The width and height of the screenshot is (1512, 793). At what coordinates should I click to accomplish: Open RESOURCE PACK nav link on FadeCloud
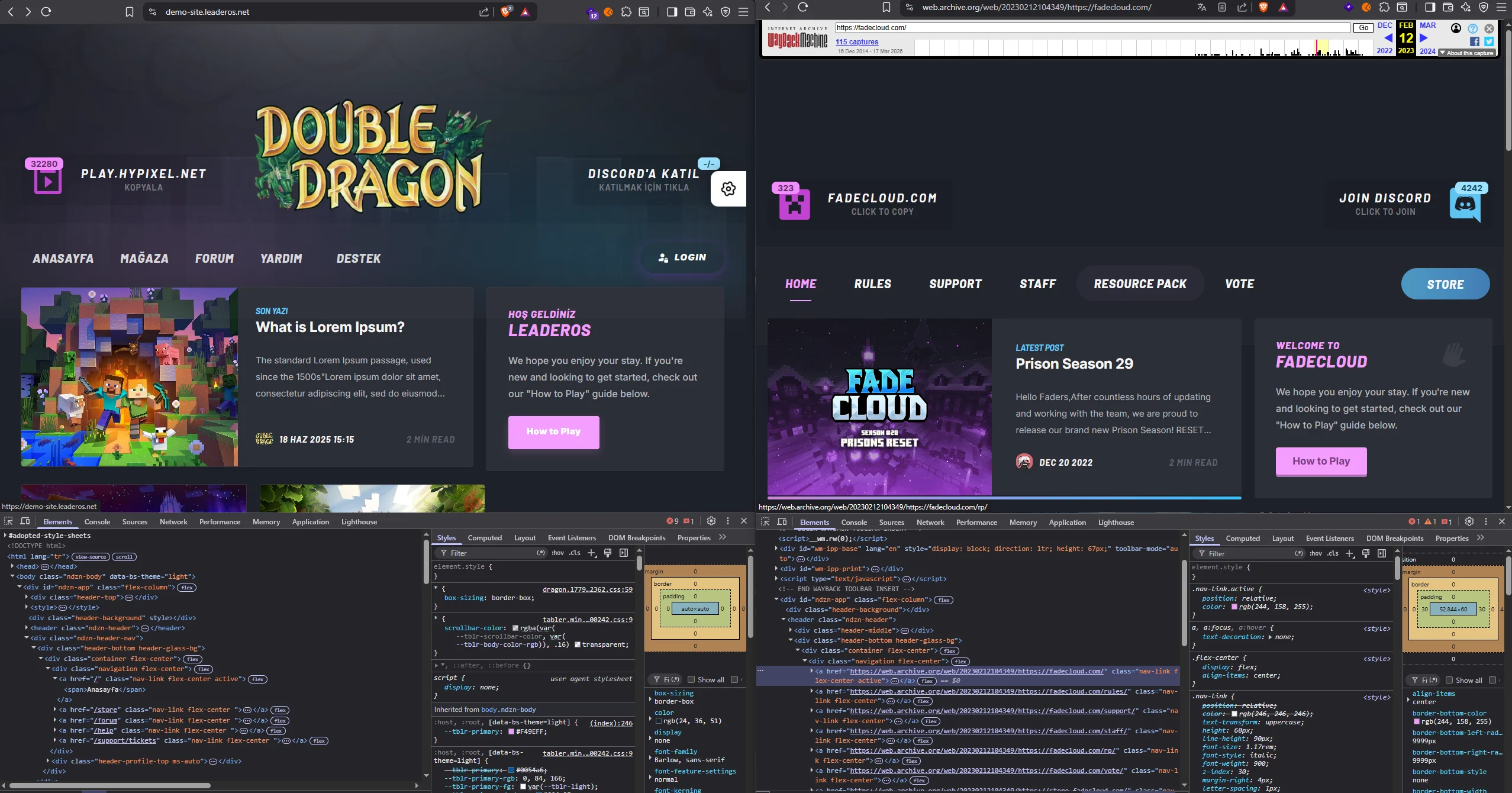(1140, 284)
